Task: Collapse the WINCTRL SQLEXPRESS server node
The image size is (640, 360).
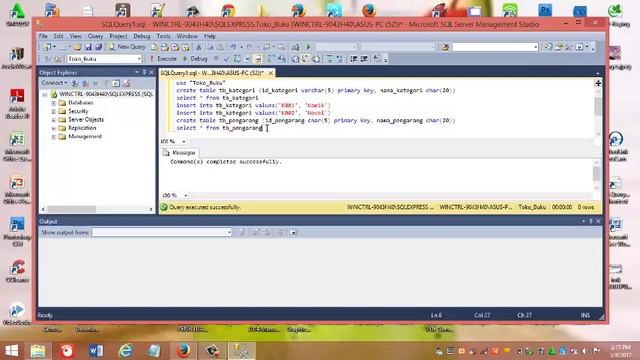Action: [x=44, y=94]
